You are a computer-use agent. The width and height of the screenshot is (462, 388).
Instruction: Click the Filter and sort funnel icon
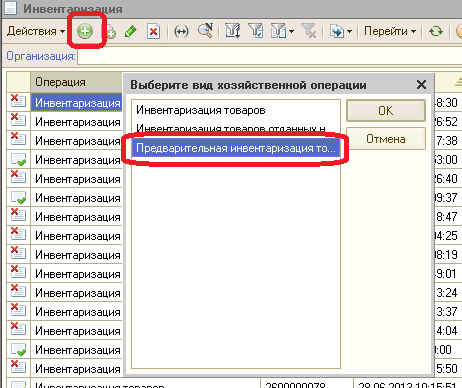click(x=232, y=31)
